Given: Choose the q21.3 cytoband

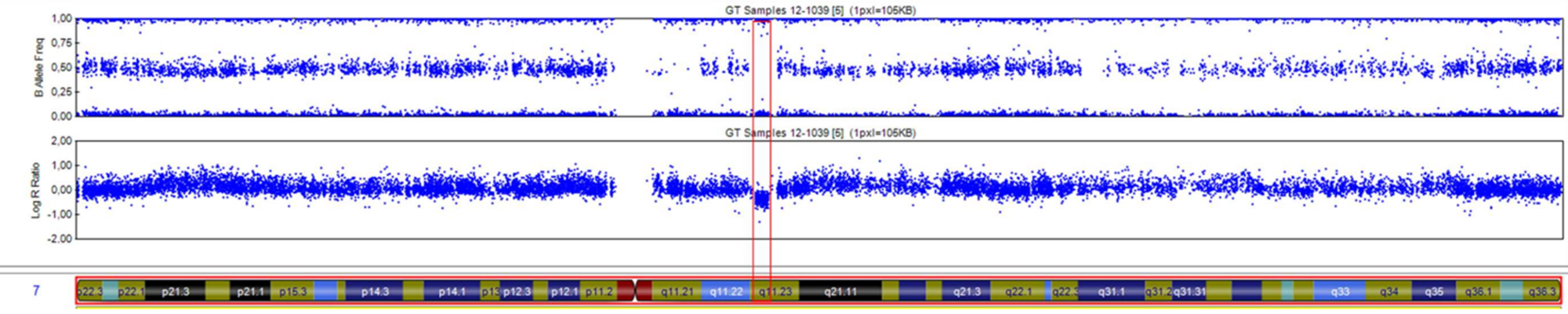Looking at the screenshot, I should [967, 291].
